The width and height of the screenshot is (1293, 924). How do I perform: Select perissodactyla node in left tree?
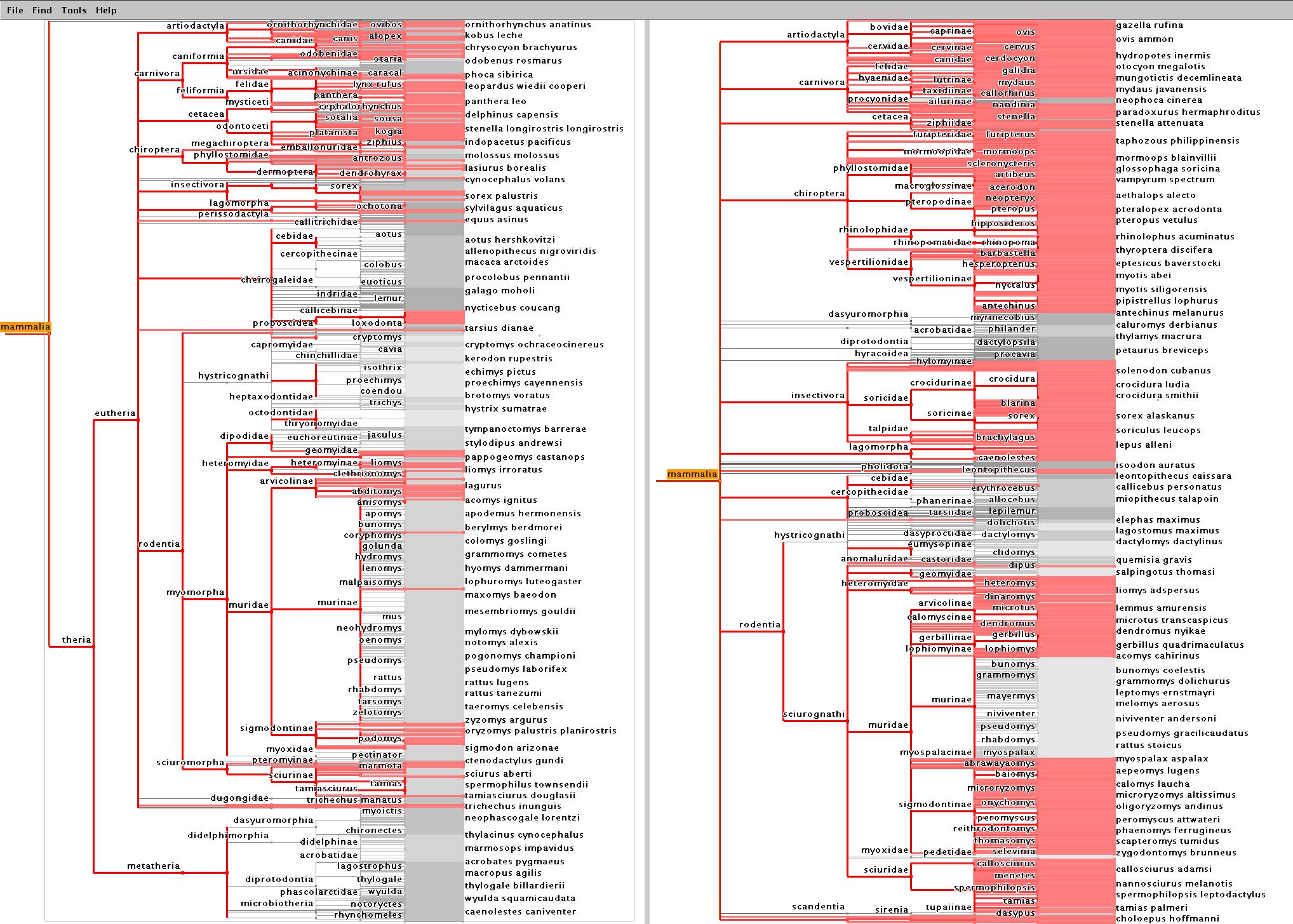tap(233, 213)
